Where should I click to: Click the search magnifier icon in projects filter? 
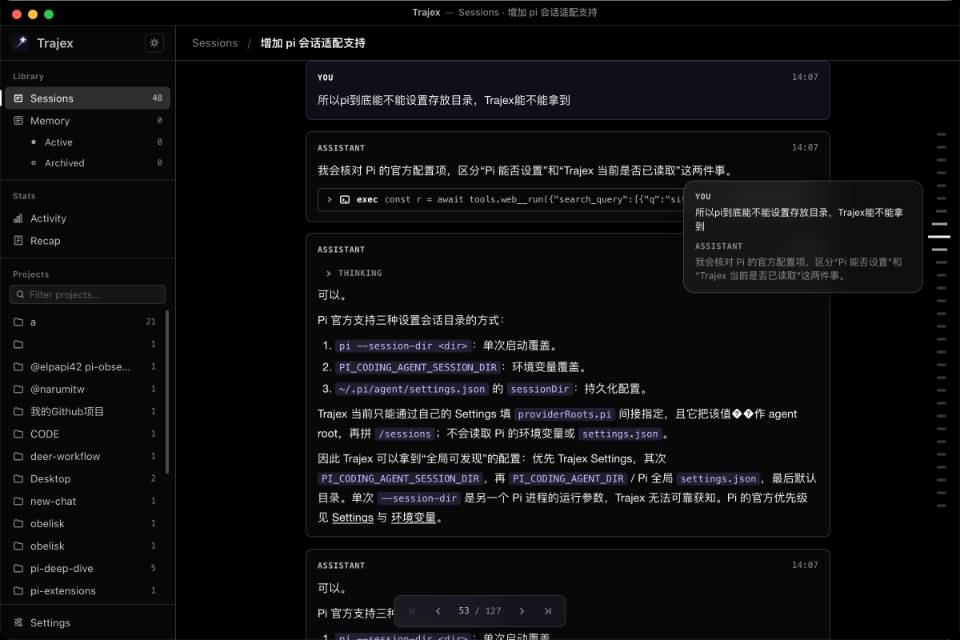coord(20,295)
